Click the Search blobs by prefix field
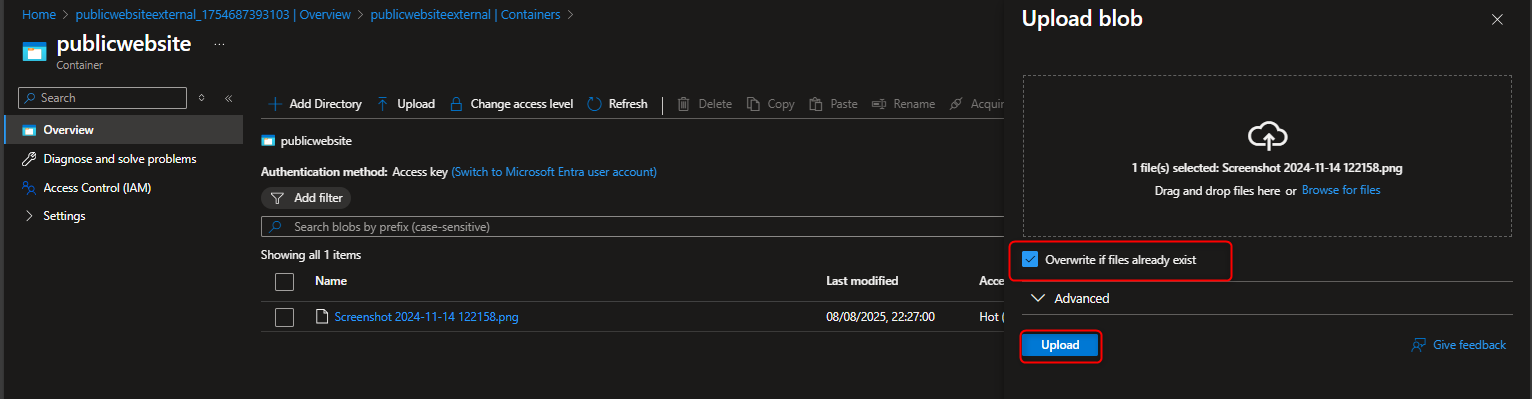The height and width of the screenshot is (399, 1532). coord(632,227)
